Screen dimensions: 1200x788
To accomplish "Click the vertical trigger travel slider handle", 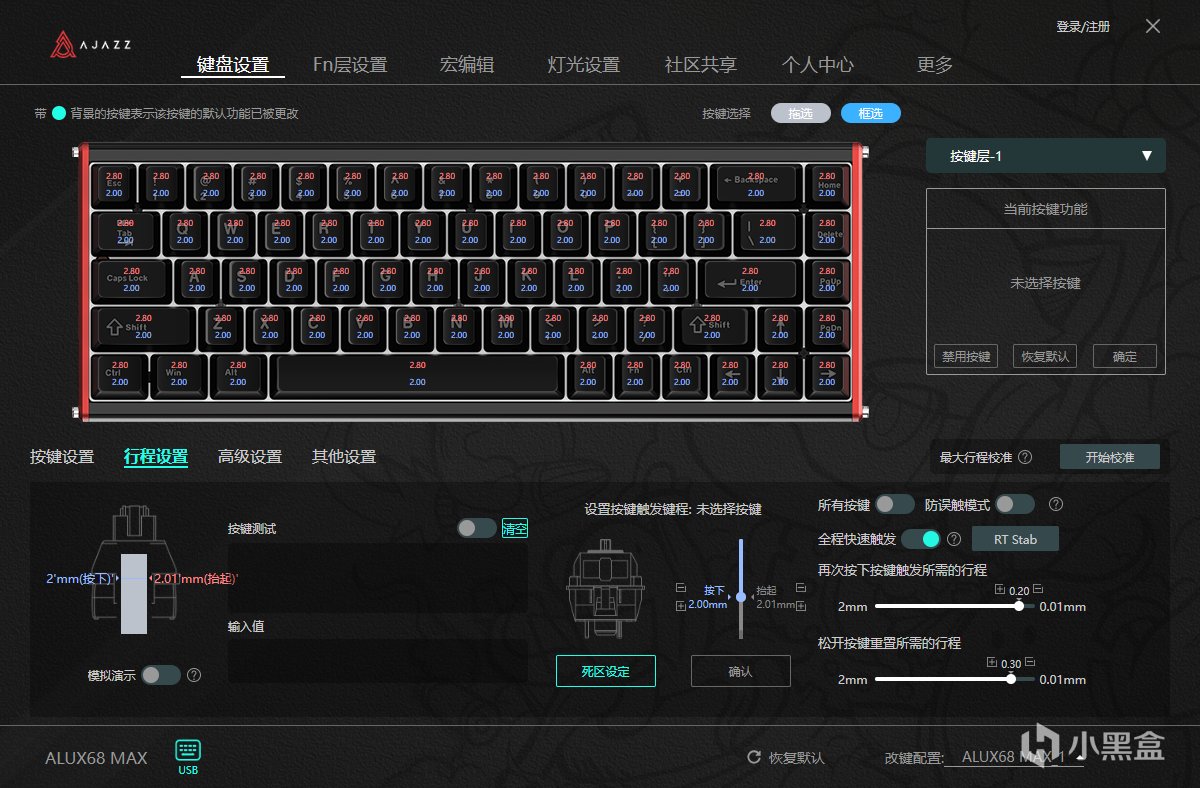I will pos(741,597).
